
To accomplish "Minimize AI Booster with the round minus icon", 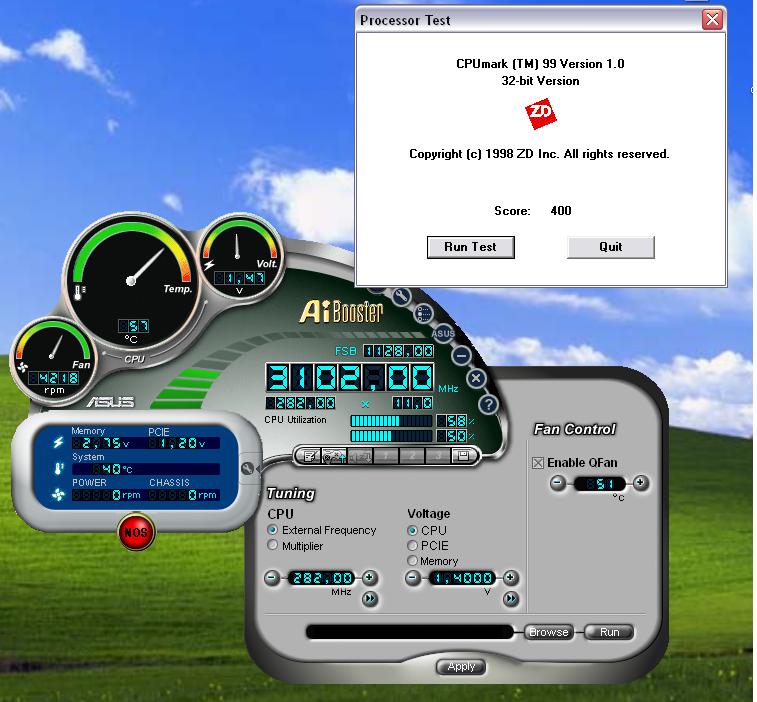I will 461,356.
